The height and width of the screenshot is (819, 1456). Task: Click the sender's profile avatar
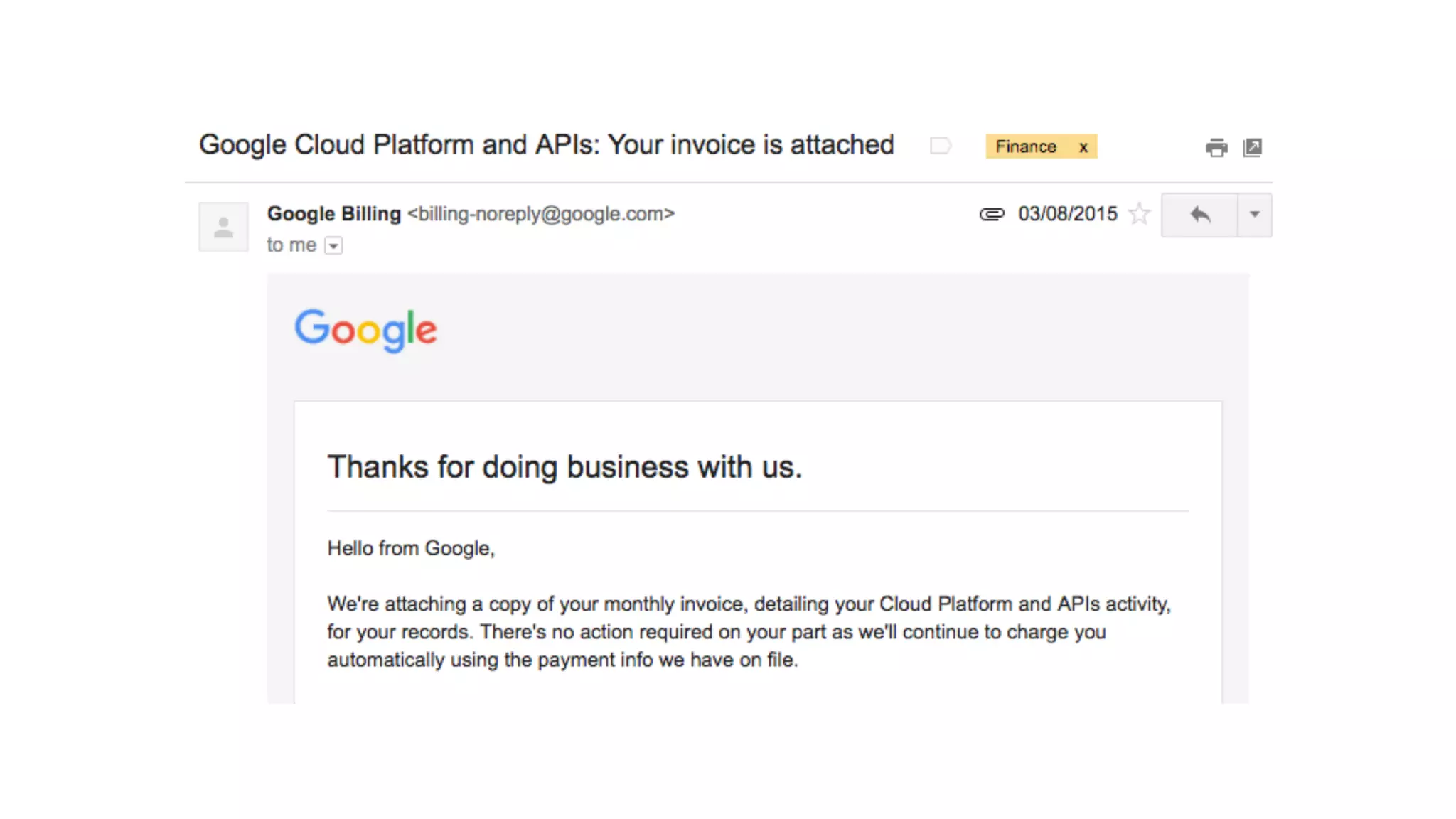coord(223,227)
